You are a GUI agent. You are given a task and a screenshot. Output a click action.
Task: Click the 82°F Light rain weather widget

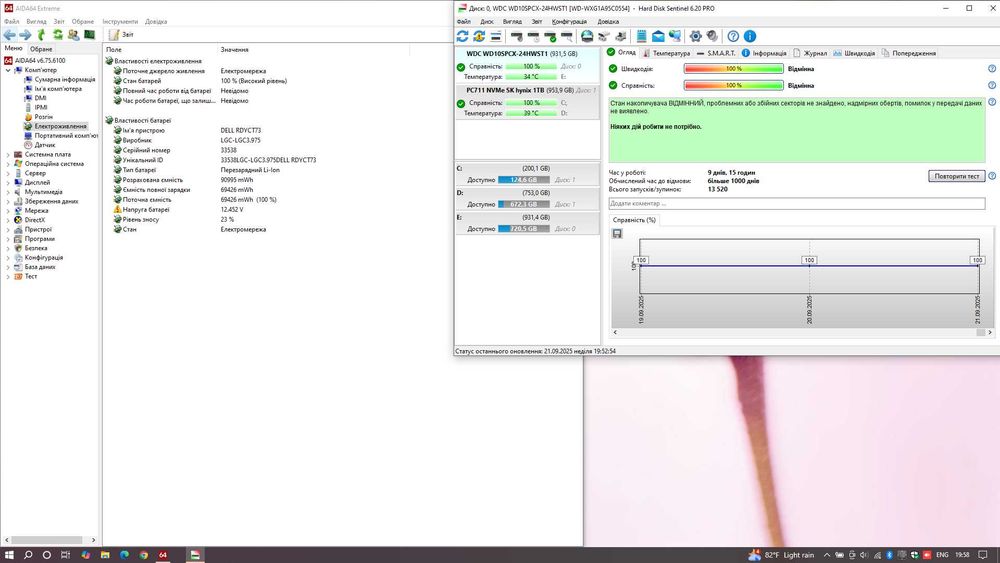click(x=781, y=555)
